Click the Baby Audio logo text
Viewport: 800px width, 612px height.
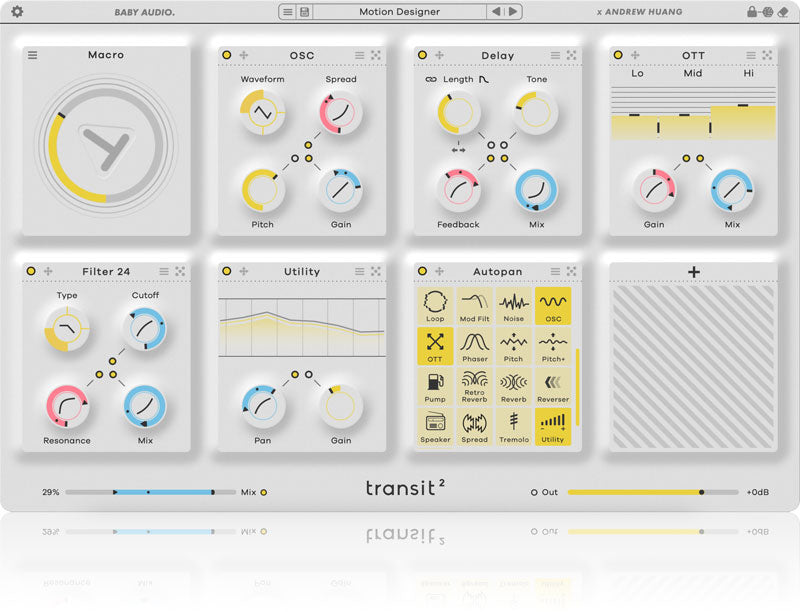tap(144, 12)
